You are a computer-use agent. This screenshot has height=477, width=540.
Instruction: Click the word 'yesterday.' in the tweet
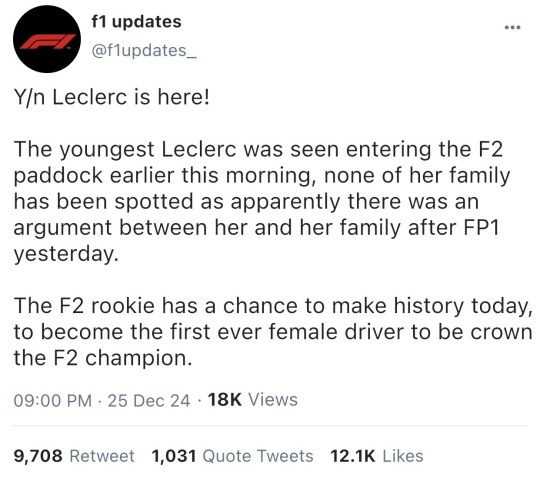[x=66, y=255]
